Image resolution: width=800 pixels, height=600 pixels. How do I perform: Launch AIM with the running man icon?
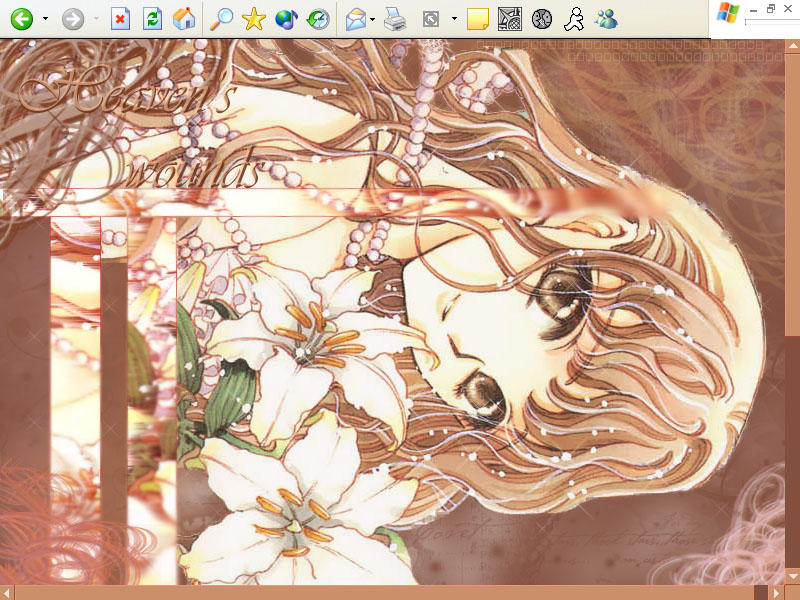pyautogui.click(x=574, y=19)
